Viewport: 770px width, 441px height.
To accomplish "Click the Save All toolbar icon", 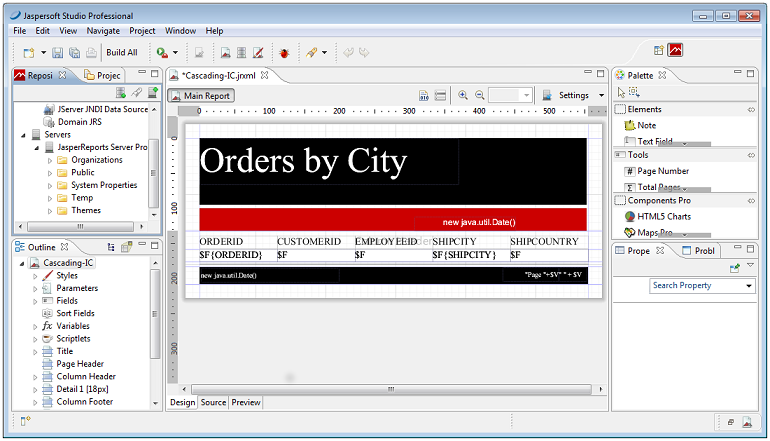I will point(75,53).
